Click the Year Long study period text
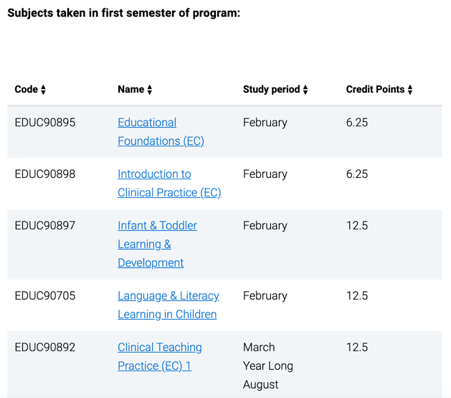Viewport: 451px width, 398px height. pyautogui.click(x=268, y=366)
